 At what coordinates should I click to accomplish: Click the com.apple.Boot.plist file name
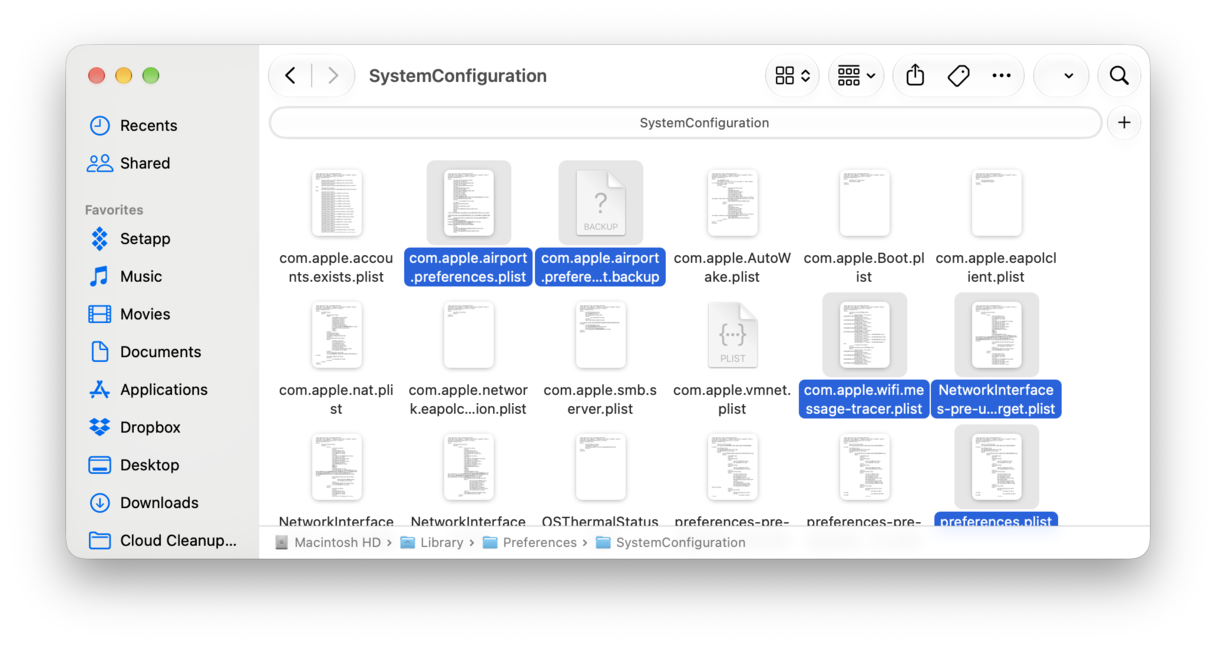[864, 267]
